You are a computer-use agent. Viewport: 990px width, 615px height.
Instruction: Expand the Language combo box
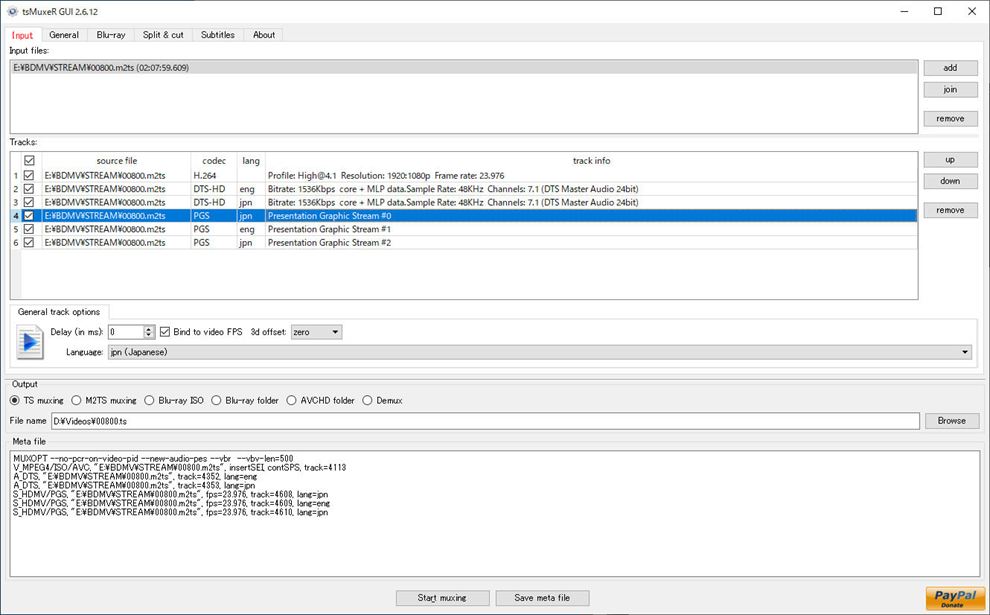(x=539, y=352)
